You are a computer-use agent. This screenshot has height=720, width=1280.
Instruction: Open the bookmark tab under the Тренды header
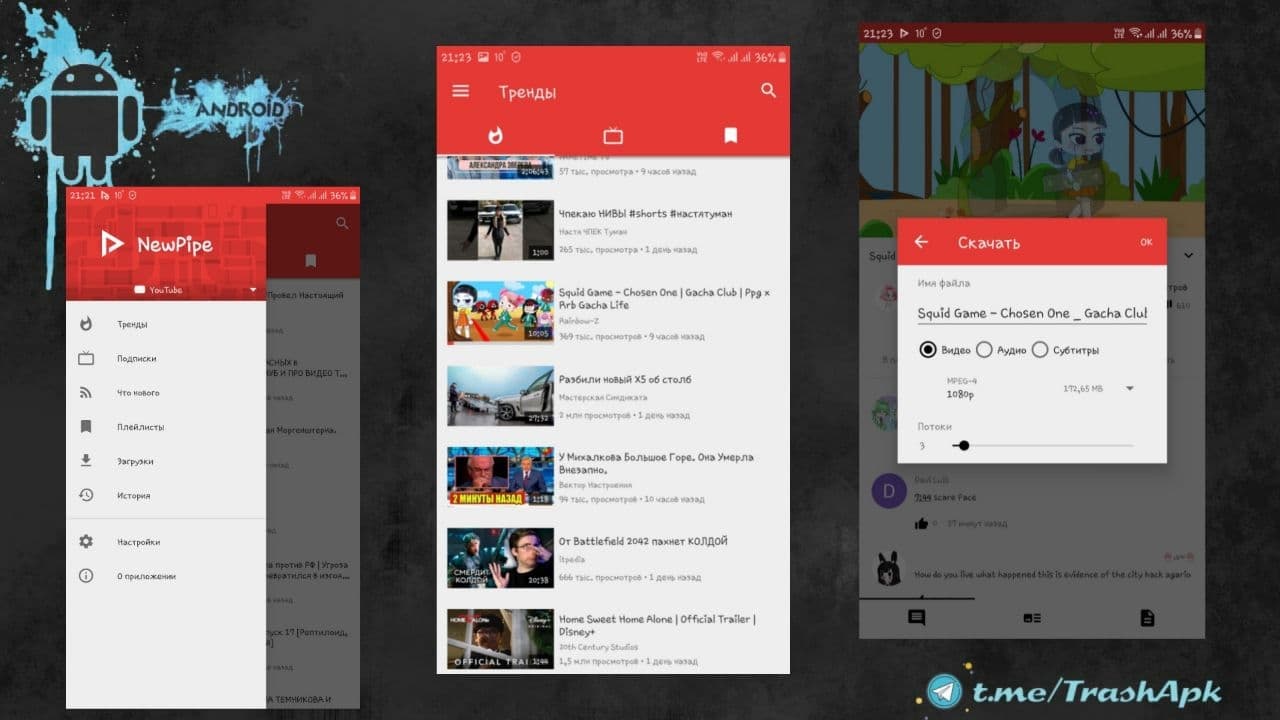click(731, 136)
